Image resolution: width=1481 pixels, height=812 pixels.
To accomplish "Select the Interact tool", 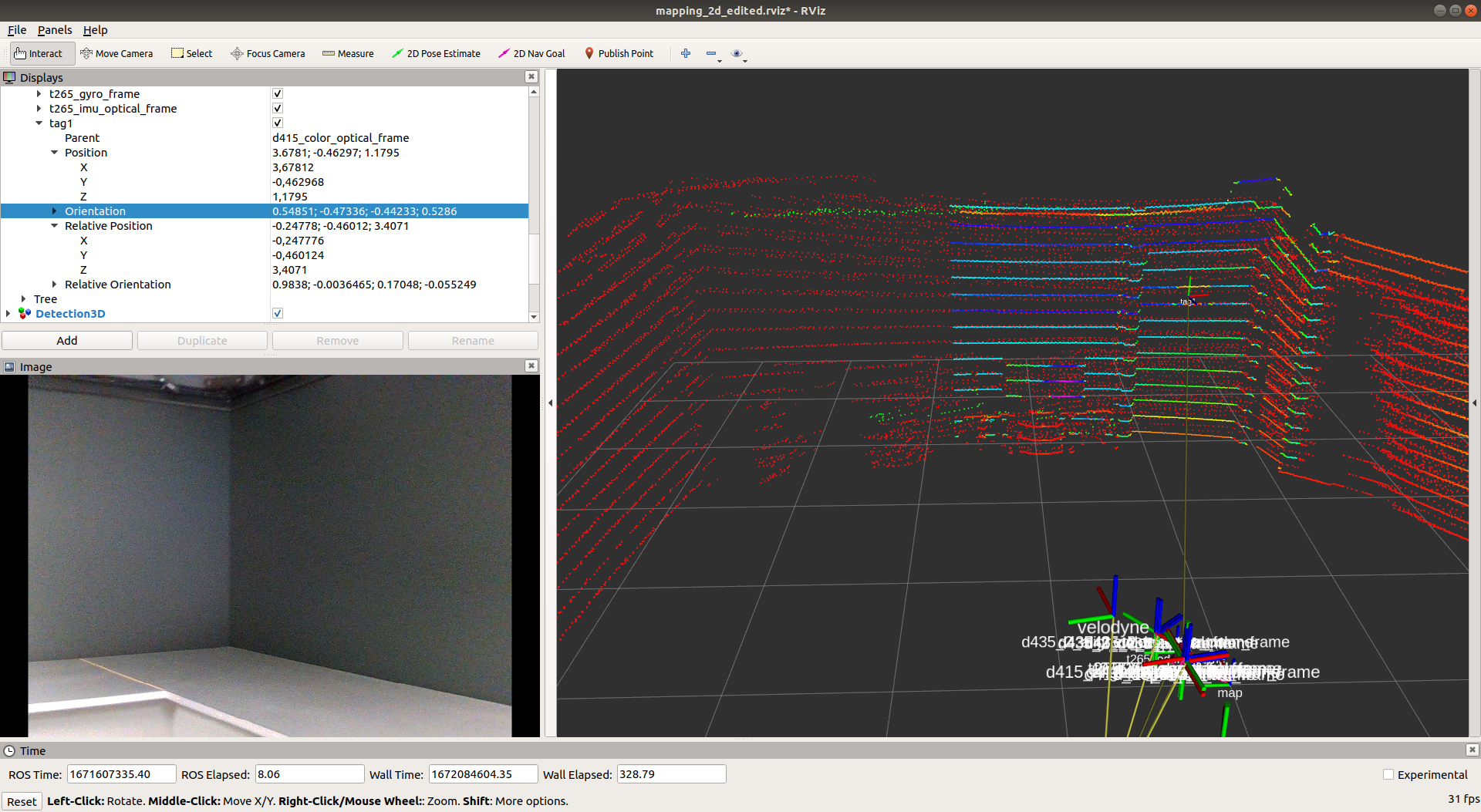I will 39,53.
